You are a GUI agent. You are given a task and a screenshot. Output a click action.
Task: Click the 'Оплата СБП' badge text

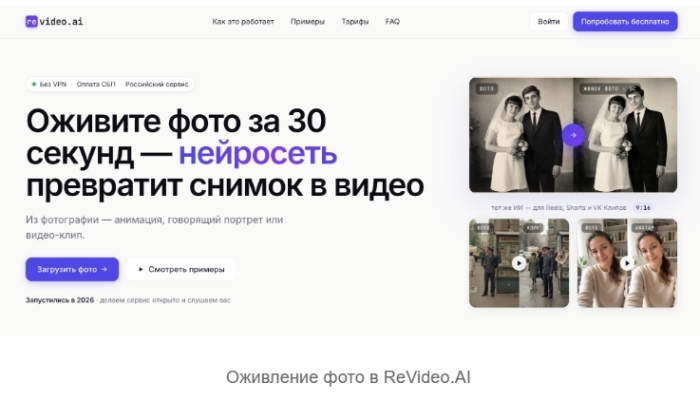coord(96,84)
